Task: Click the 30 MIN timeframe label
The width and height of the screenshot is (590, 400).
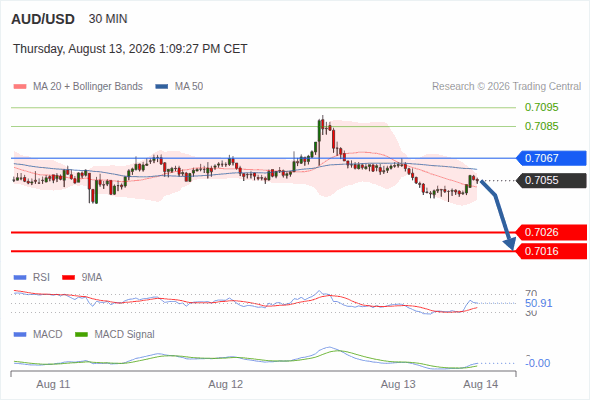Action: 108,19
